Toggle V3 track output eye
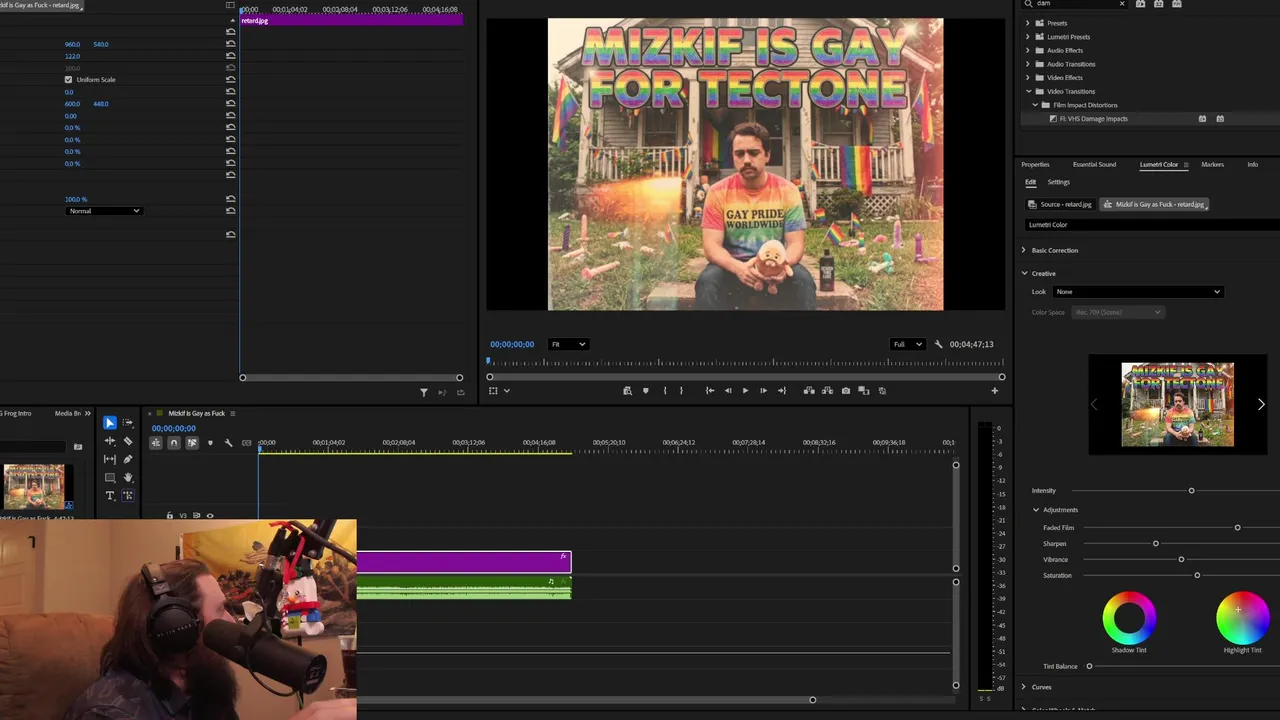 coord(210,516)
